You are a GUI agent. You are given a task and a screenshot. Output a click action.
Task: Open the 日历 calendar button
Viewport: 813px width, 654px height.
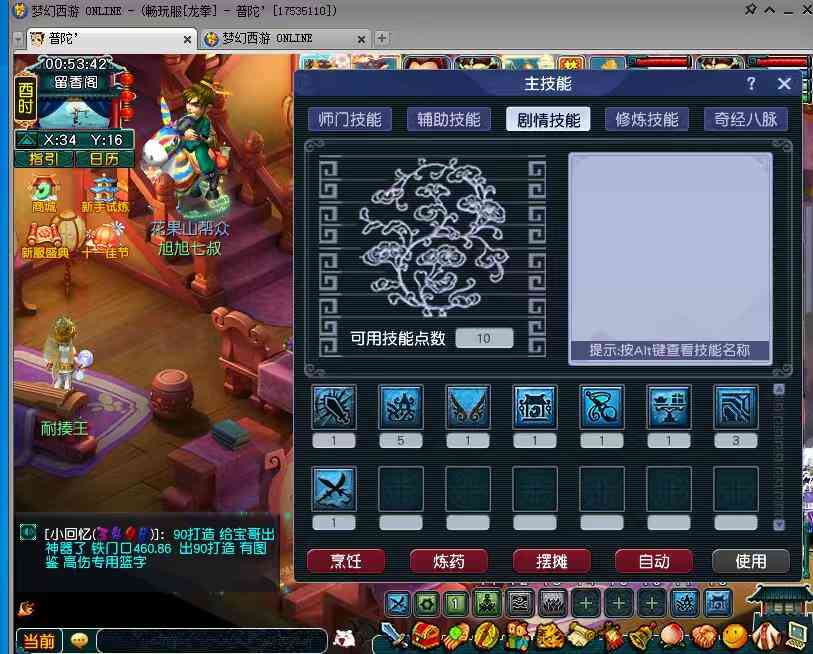(105, 159)
